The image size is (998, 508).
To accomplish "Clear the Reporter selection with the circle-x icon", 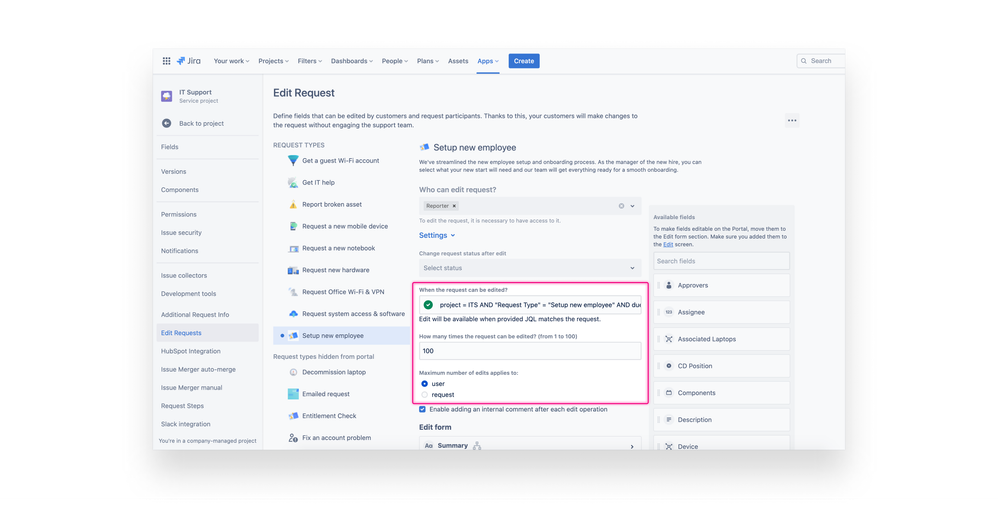I will coord(621,206).
